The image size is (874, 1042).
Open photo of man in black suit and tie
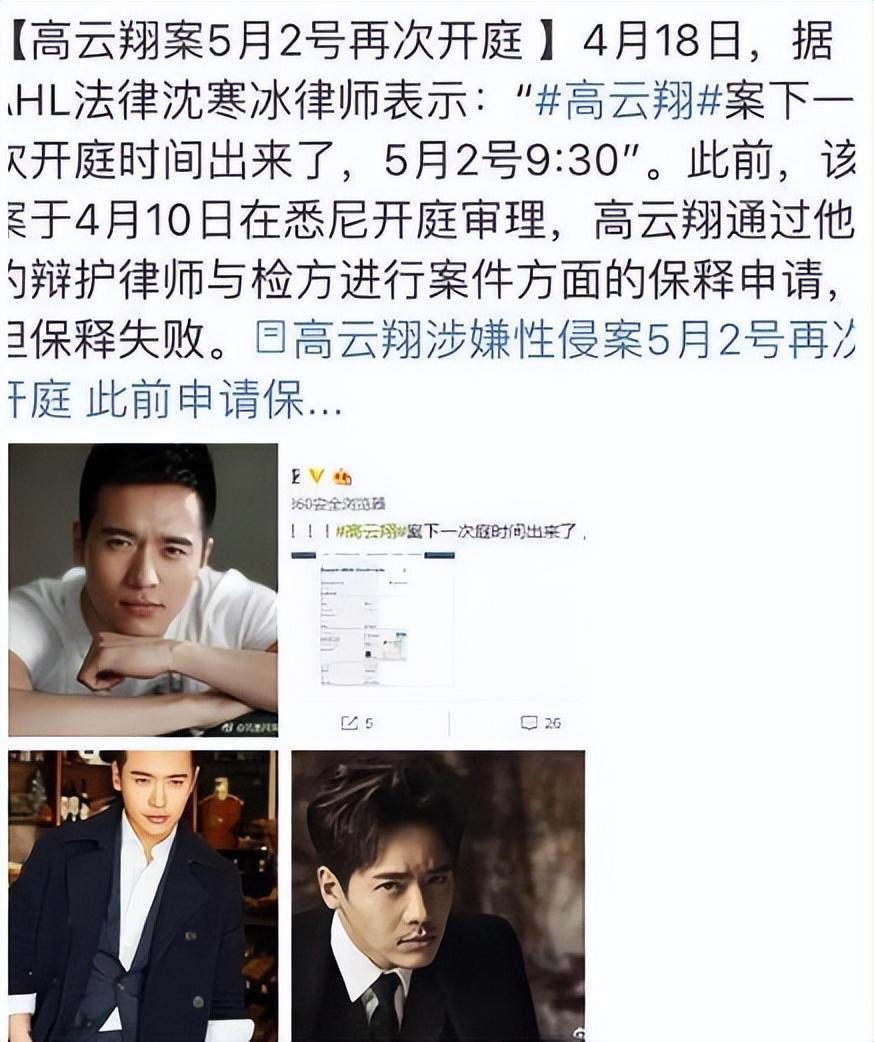[x=439, y=896]
